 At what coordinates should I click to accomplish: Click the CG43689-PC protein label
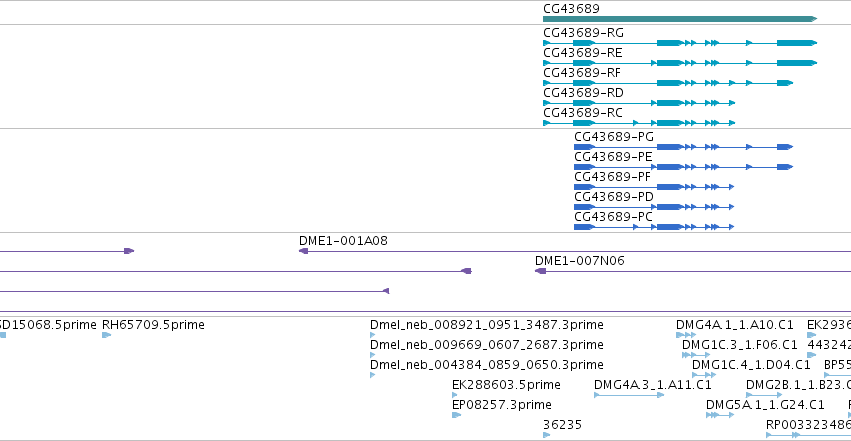coord(613,218)
